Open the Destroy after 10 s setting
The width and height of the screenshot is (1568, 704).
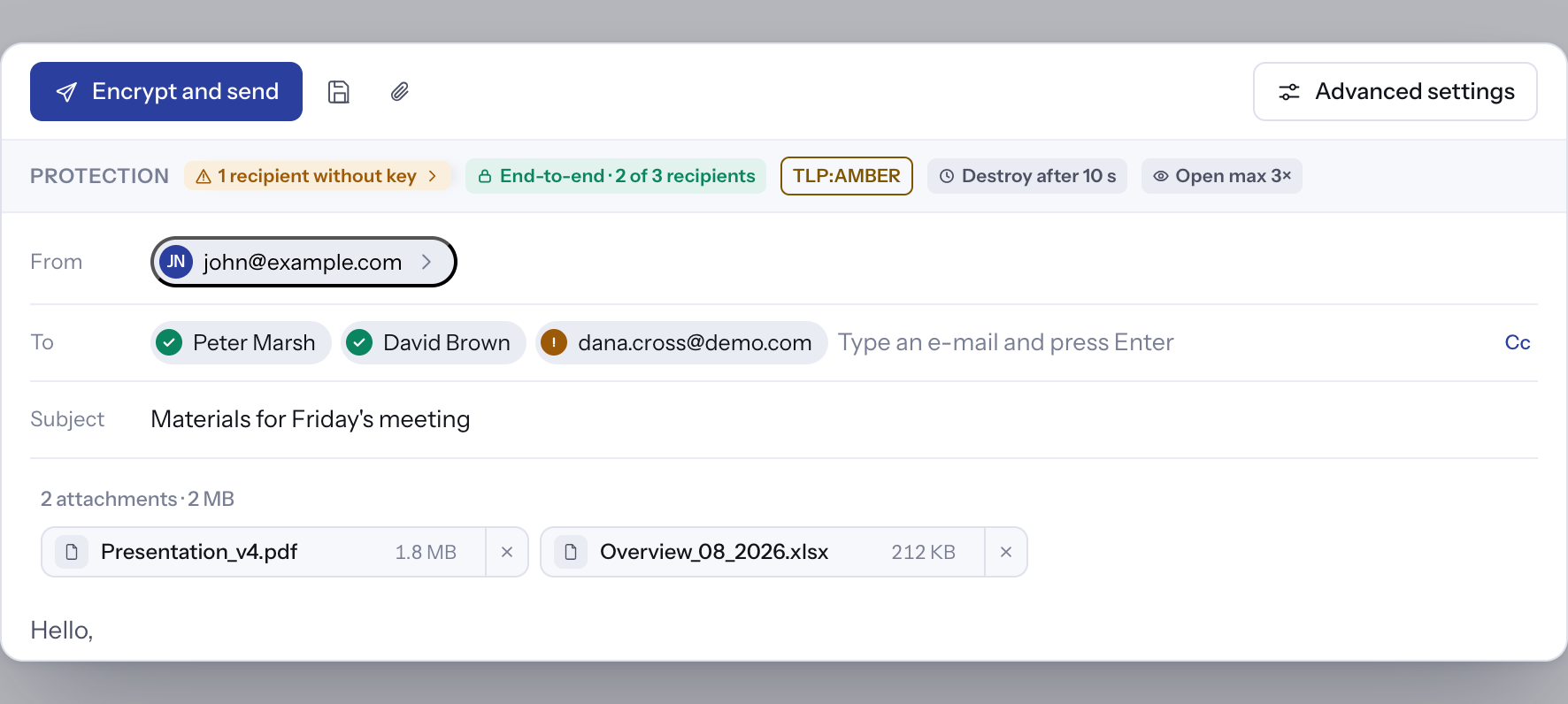(x=1027, y=176)
